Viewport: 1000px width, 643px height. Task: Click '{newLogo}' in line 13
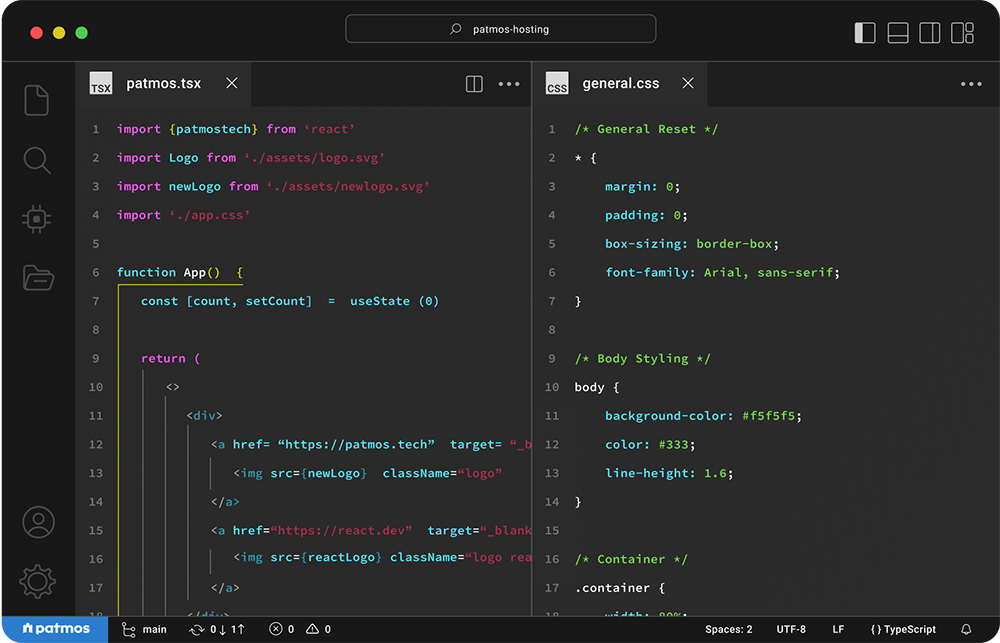(x=334, y=473)
